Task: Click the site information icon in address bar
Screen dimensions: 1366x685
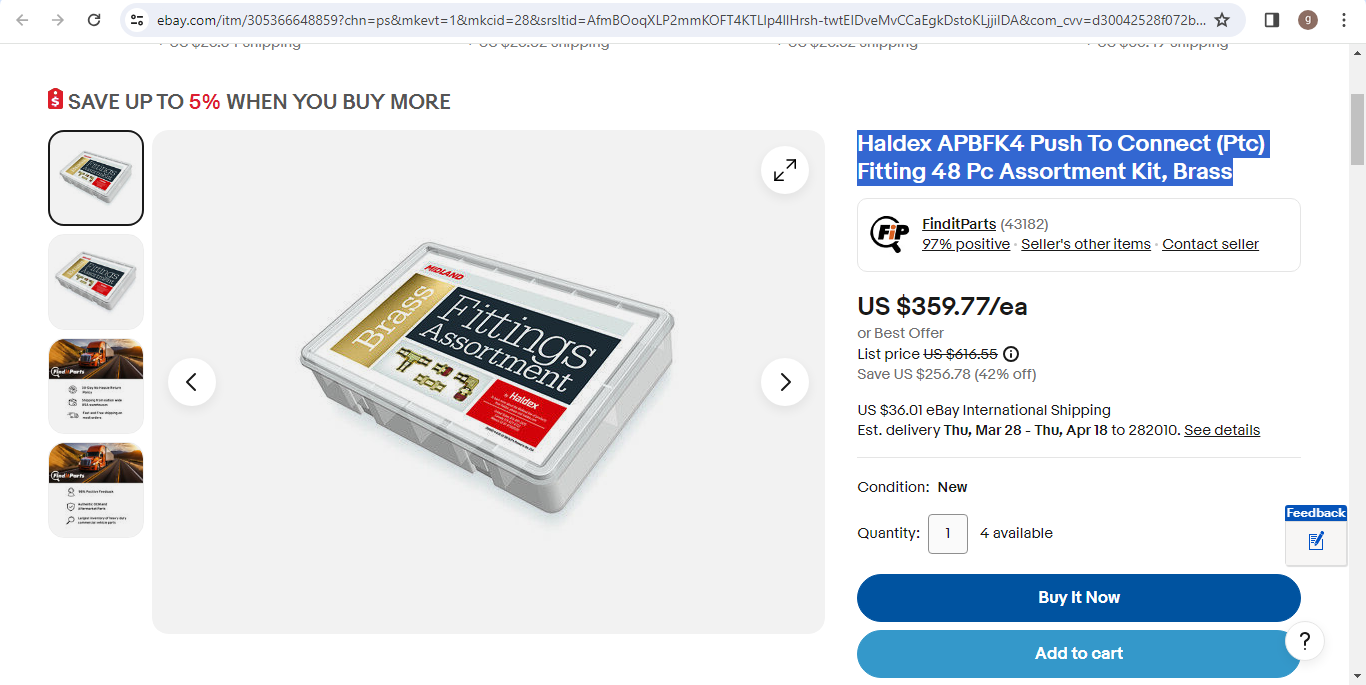Action: [x=138, y=20]
